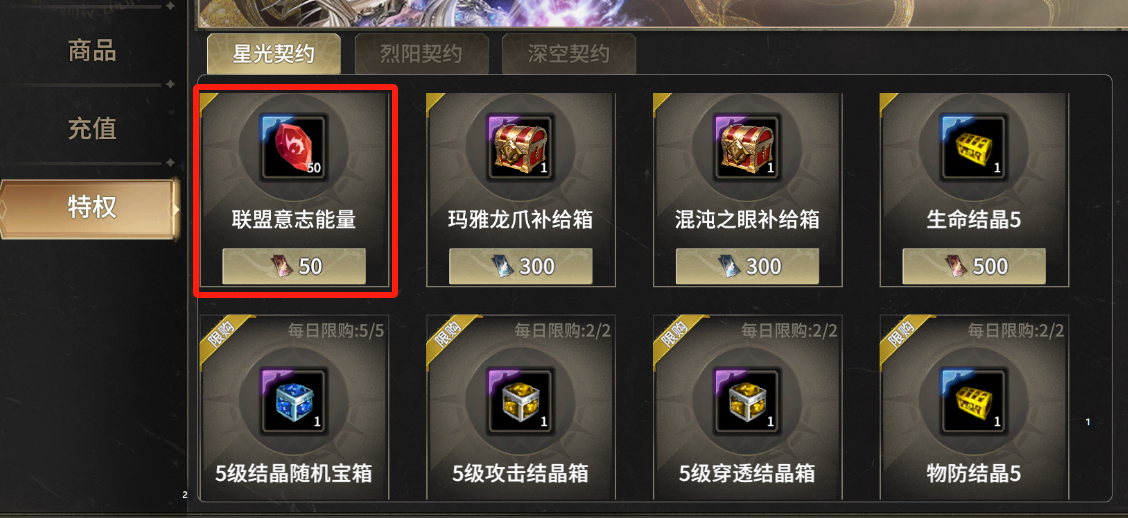
Task: Select the 混沌之眼补给箱 chest icon
Action: click(747, 146)
